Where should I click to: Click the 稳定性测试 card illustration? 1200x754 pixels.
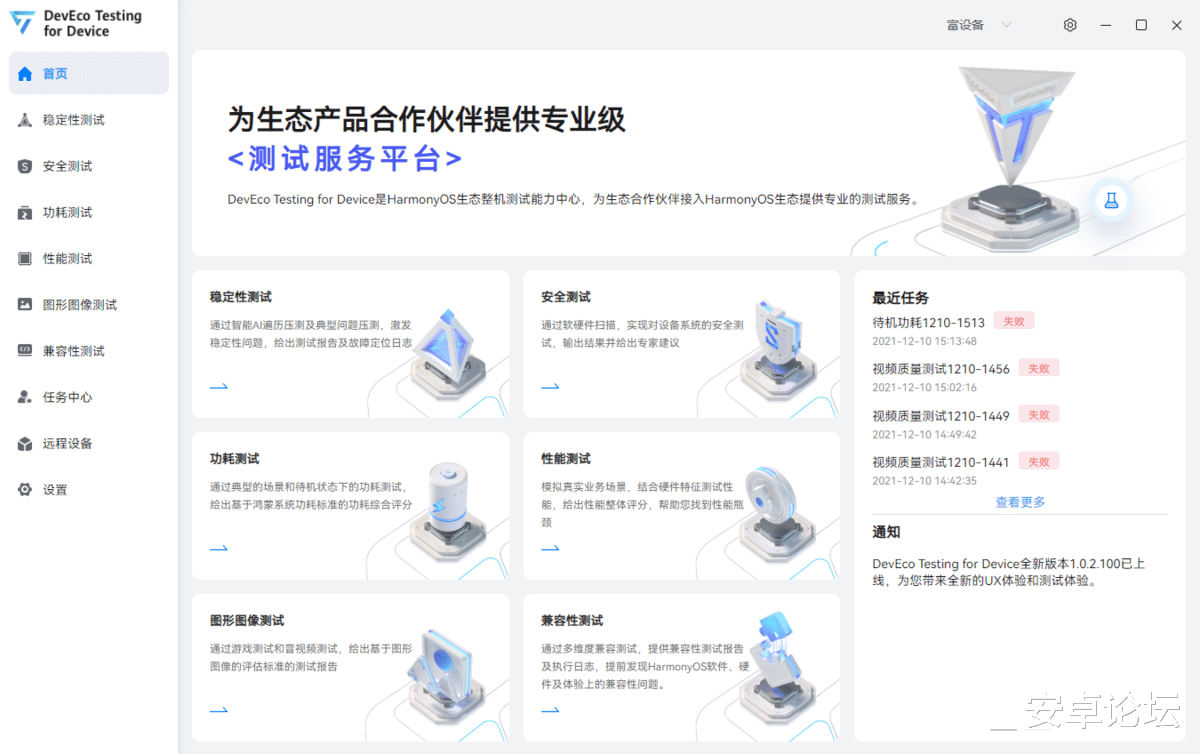[x=449, y=355]
